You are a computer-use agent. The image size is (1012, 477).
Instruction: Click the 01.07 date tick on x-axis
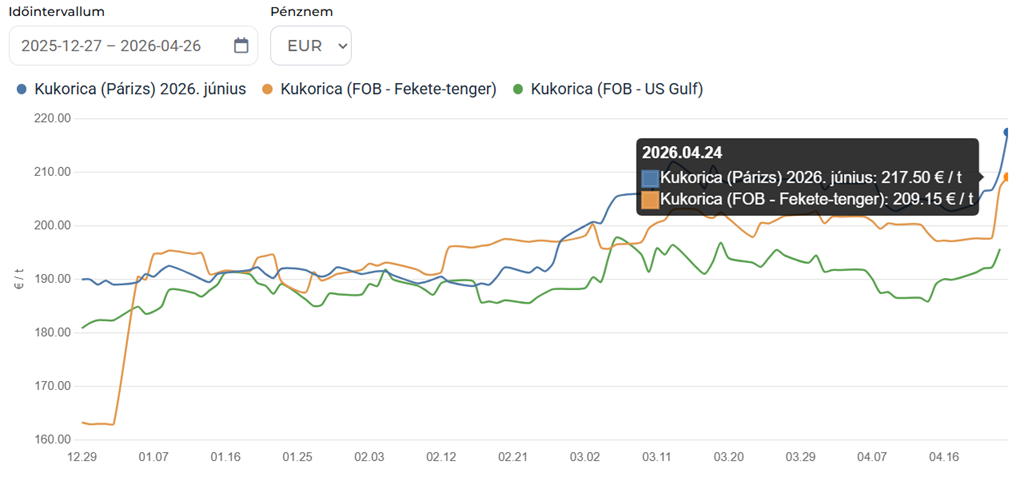pos(154,457)
